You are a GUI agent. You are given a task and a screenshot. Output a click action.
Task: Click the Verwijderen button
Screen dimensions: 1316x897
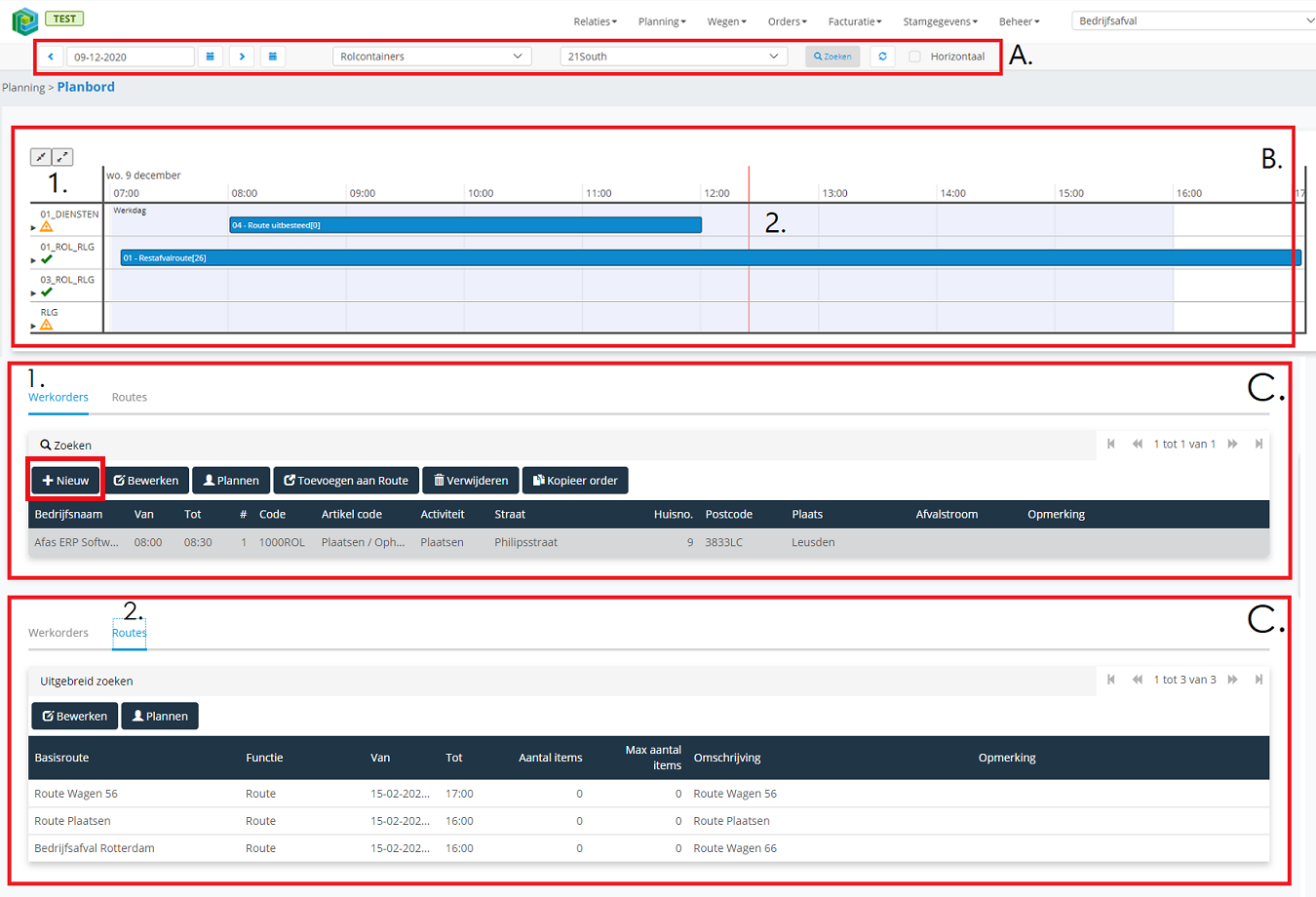point(471,481)
